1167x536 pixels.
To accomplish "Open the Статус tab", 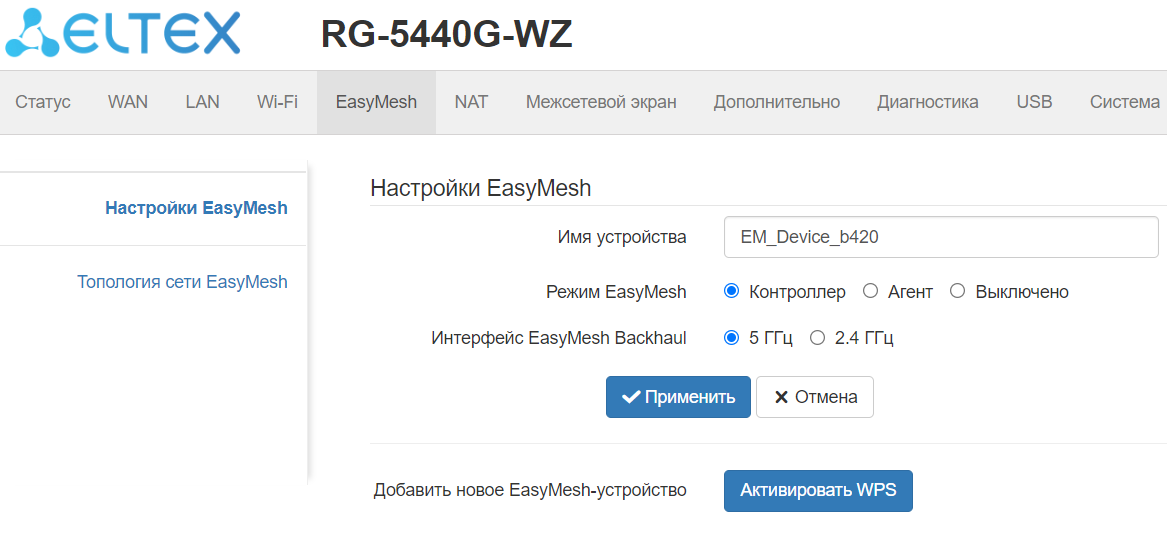I will [x=43, y=102].
